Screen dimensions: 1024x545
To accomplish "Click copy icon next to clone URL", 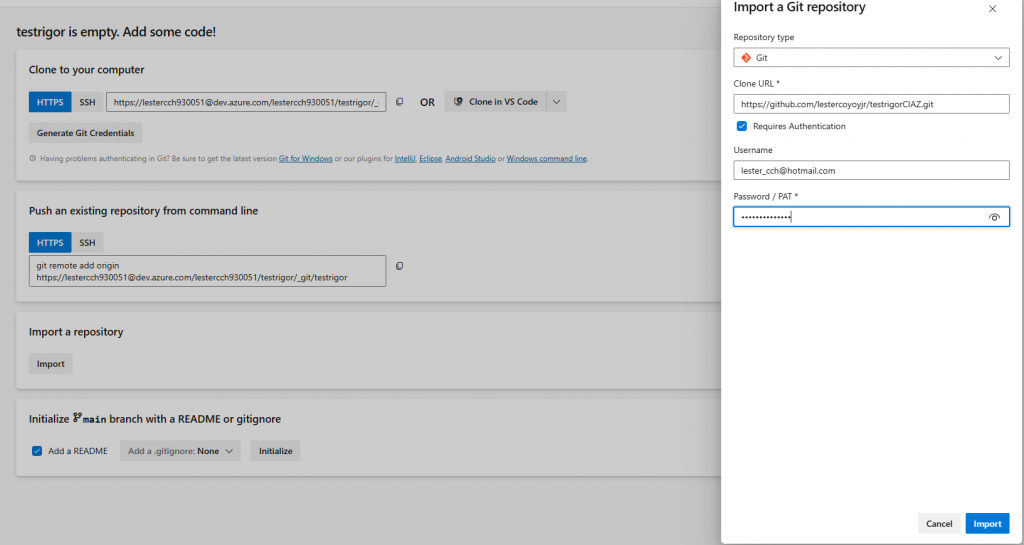I will [x=399, y=102].
